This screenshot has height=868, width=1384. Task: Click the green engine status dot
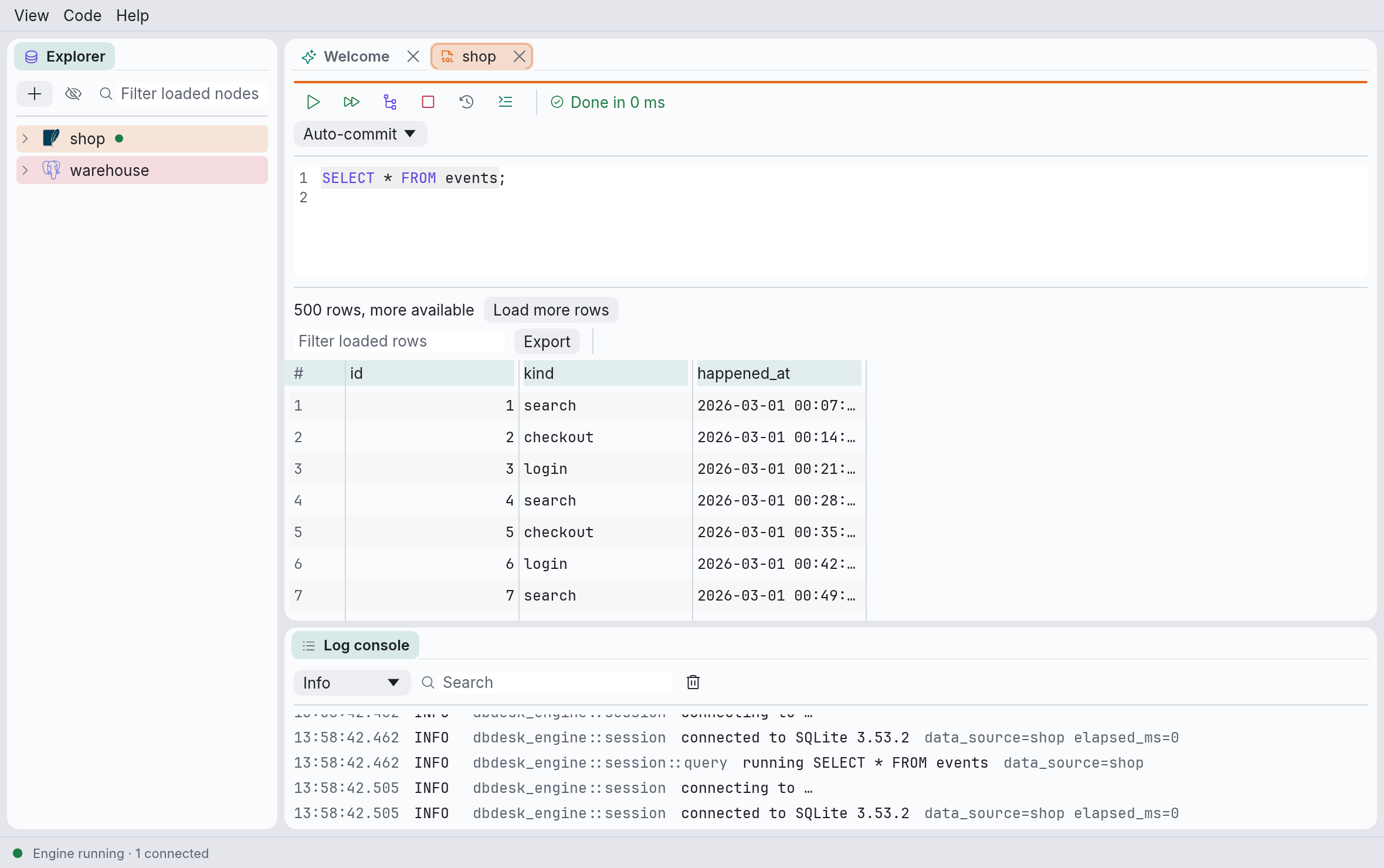click(x=18, y=853)
